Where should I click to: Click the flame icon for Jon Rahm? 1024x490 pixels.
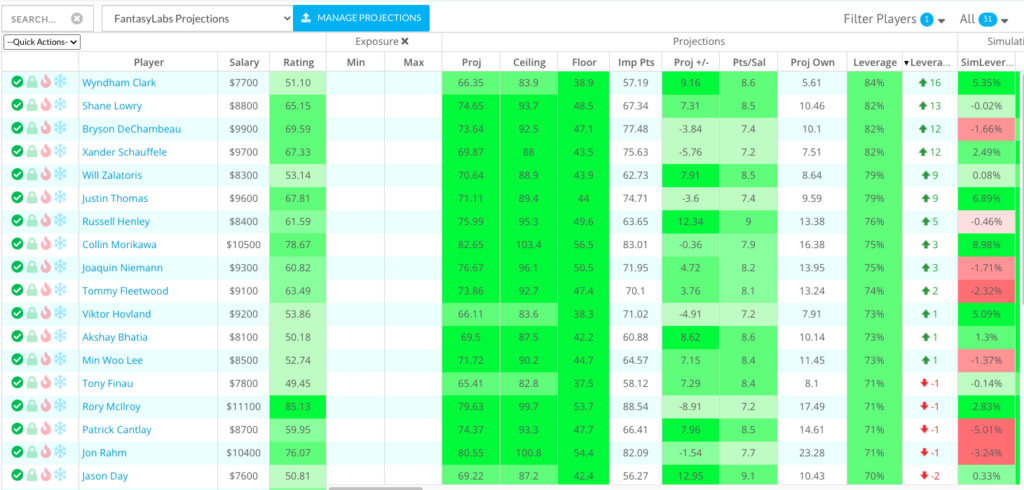[45, 453]
